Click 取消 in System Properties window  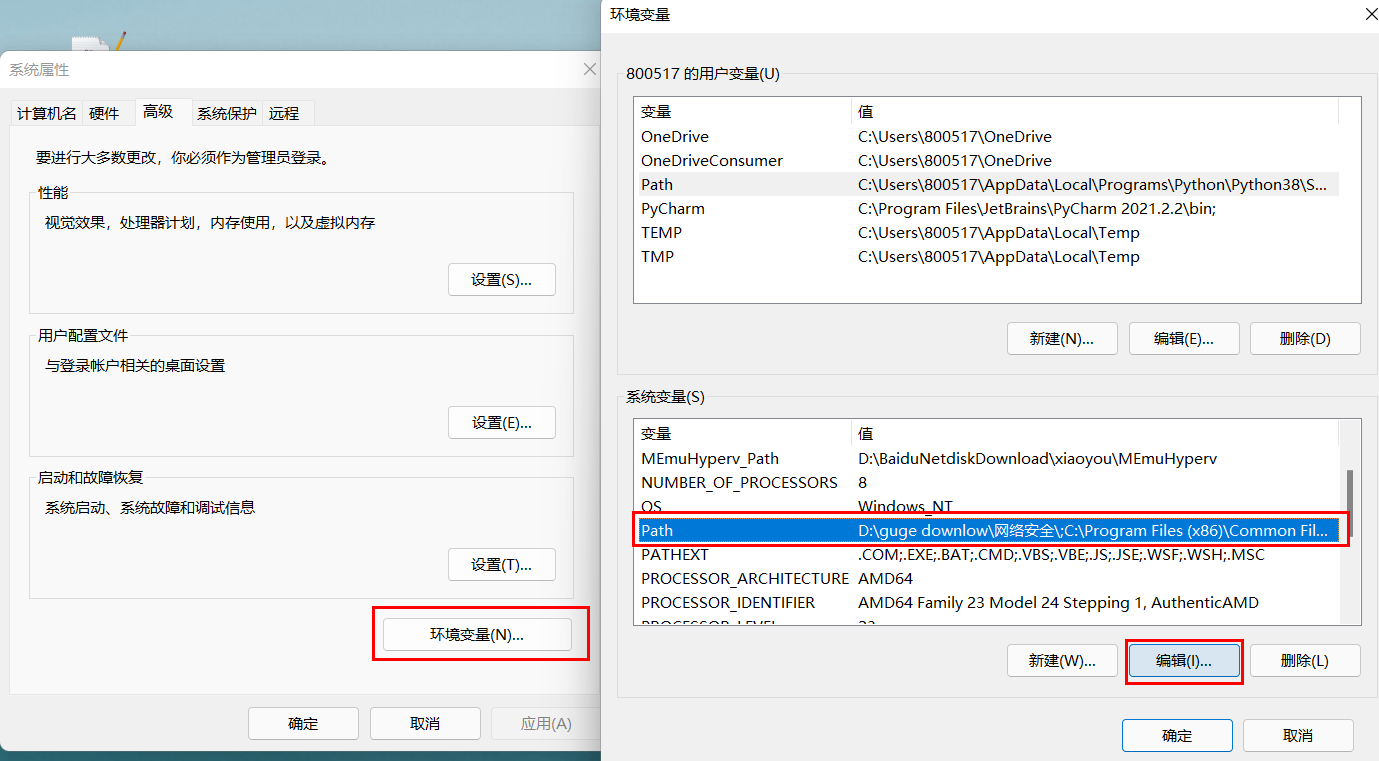tap(425, 723)
